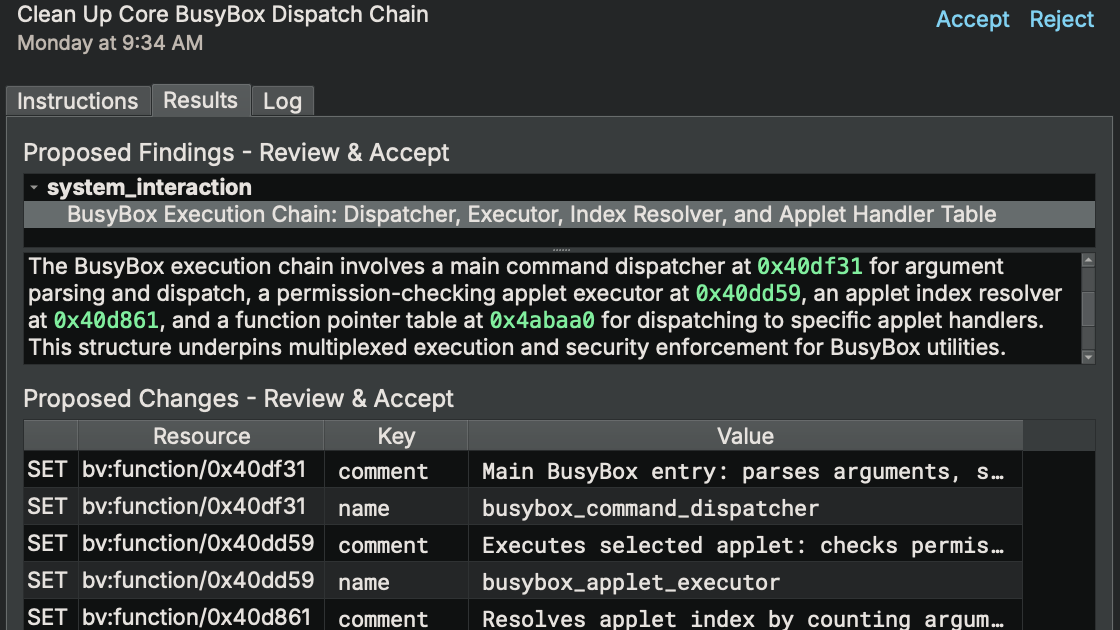
Task: Reject the proposed analysis results
Action: [1062, 20]
